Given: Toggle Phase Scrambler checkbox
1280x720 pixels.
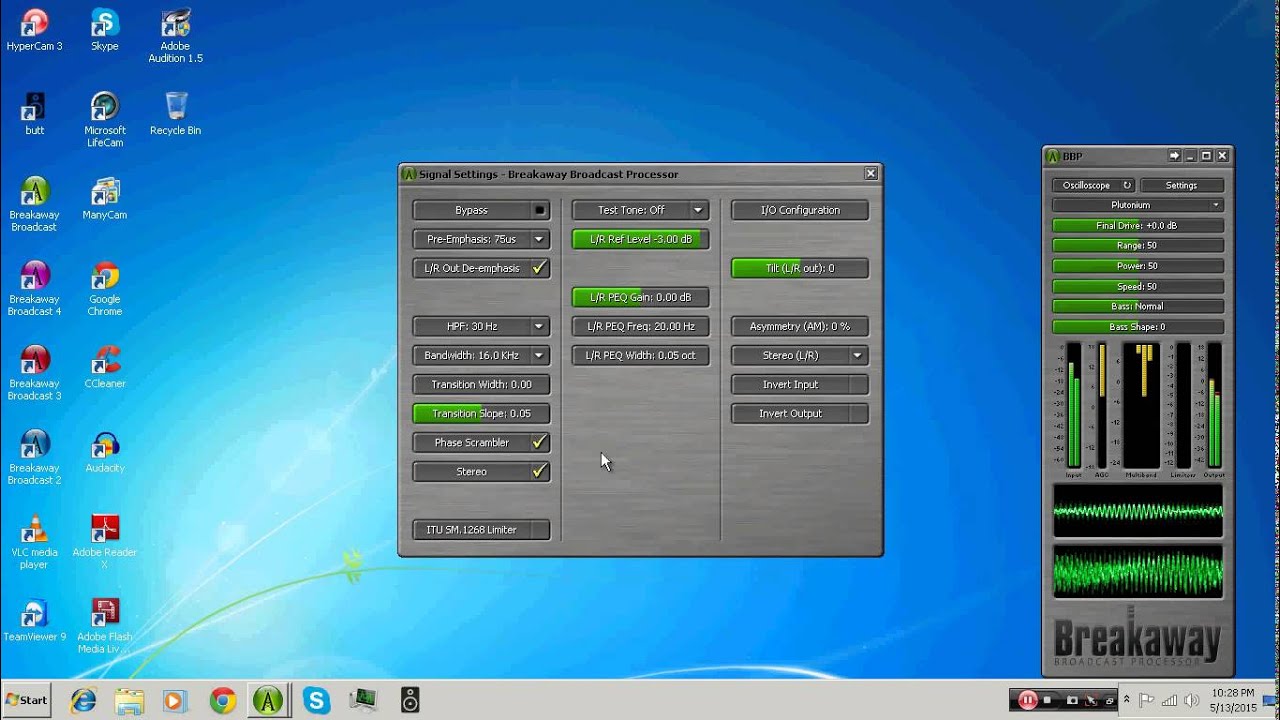Looking at the screenshot, I should point(481,442).
